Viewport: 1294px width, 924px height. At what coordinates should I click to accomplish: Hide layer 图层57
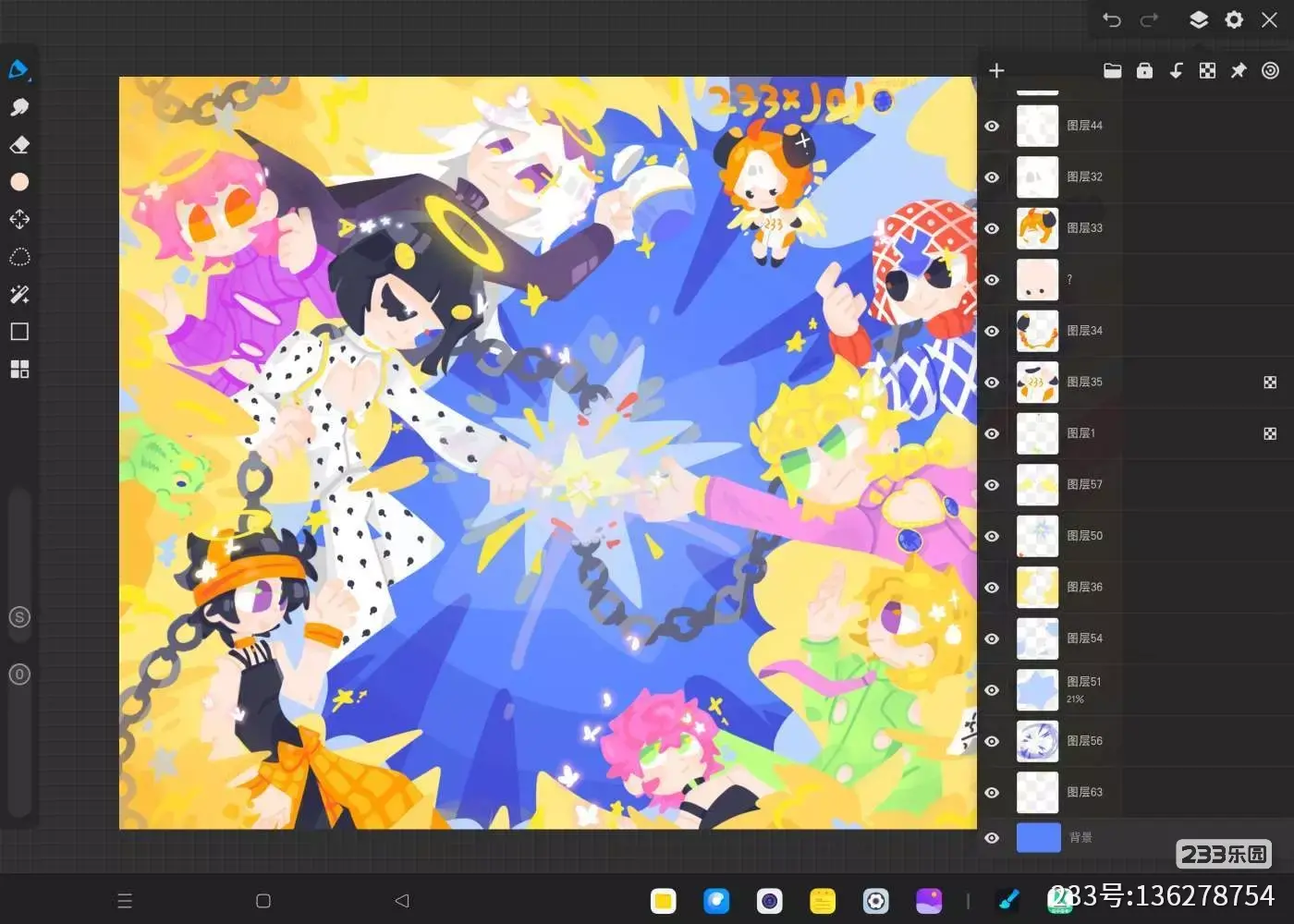point(992,485)
